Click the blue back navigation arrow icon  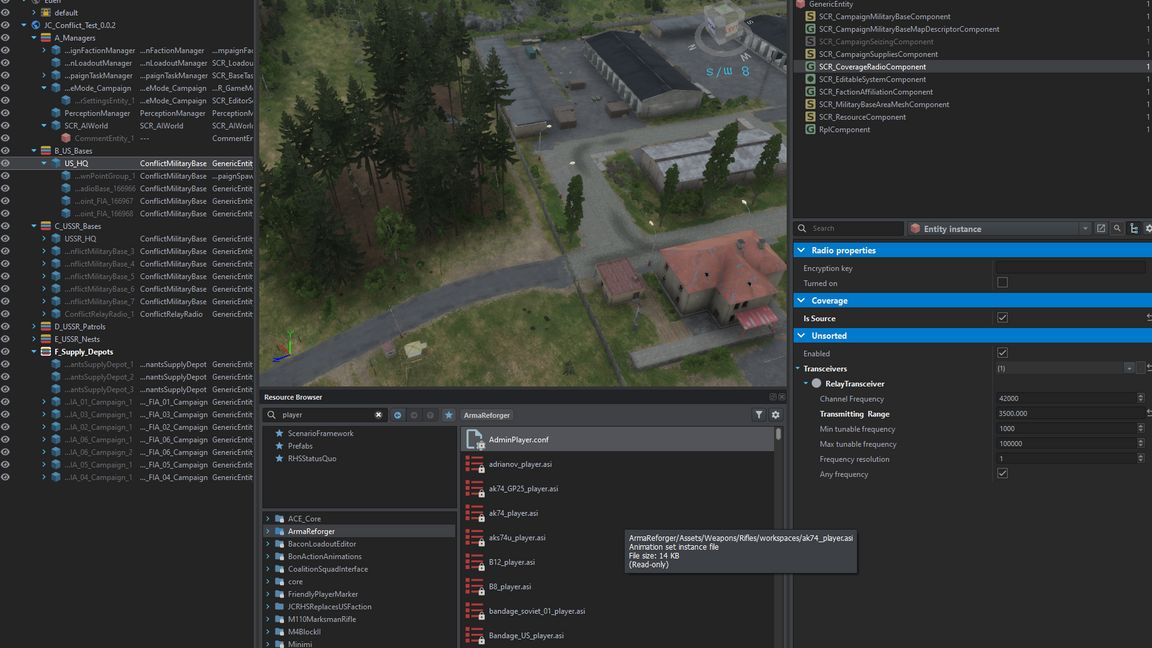tap(398, 415)
